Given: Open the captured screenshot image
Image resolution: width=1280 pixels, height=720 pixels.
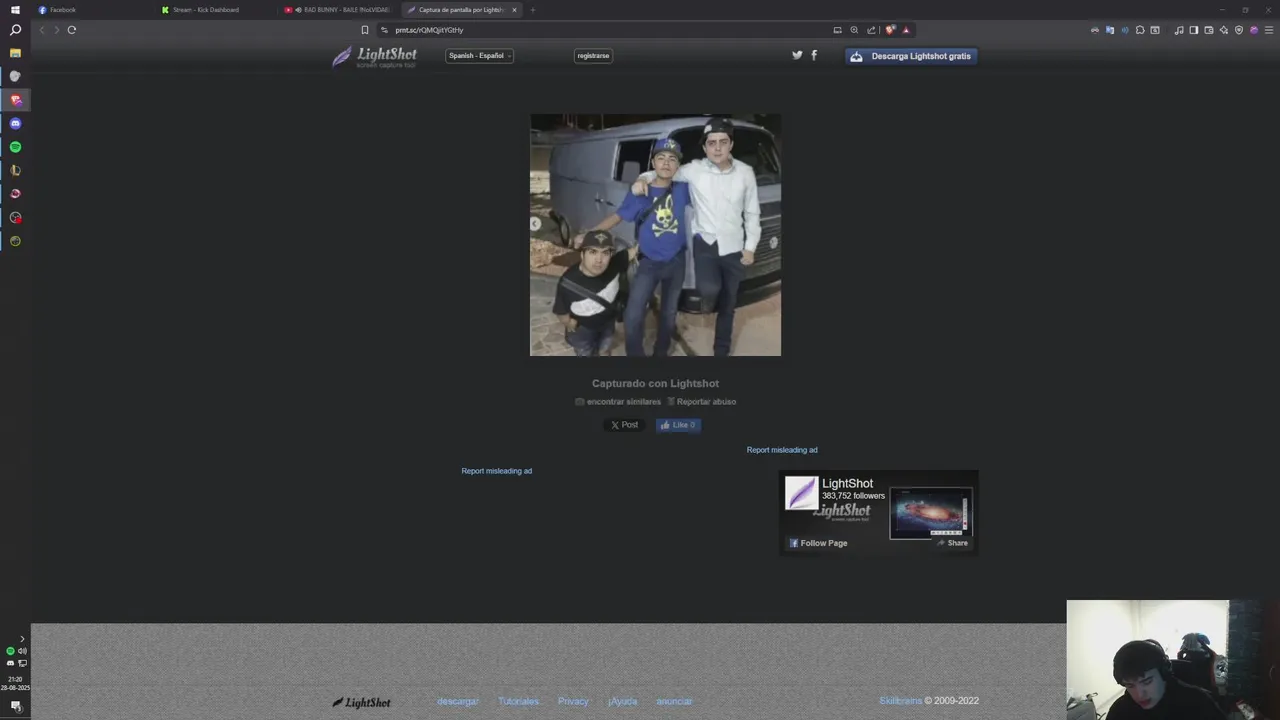Looking at the screenshot, I should pyautogui.click(x=655, y=235).
